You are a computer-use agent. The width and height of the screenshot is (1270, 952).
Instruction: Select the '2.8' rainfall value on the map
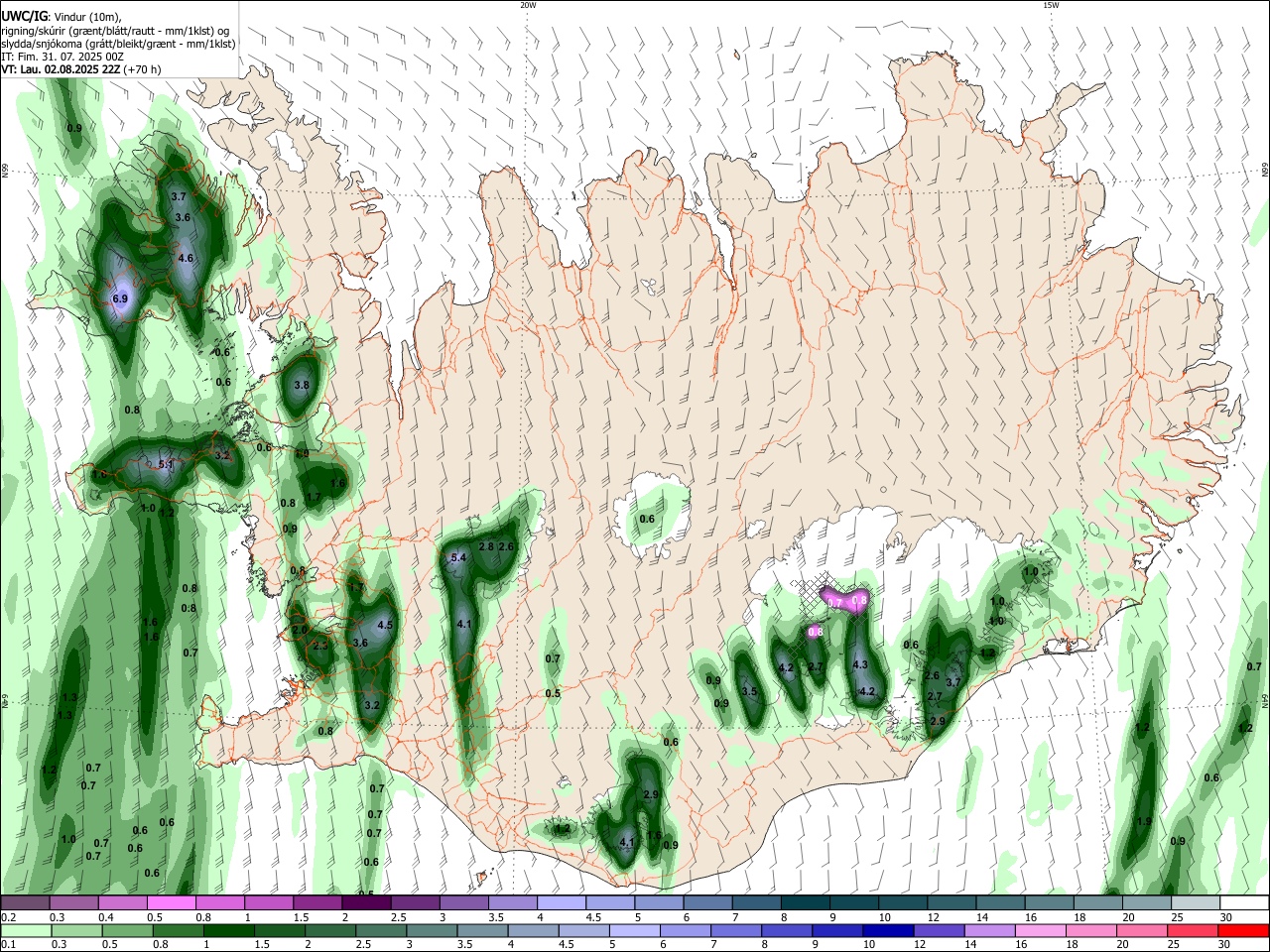pyautogui.click(x=486, y=546)
